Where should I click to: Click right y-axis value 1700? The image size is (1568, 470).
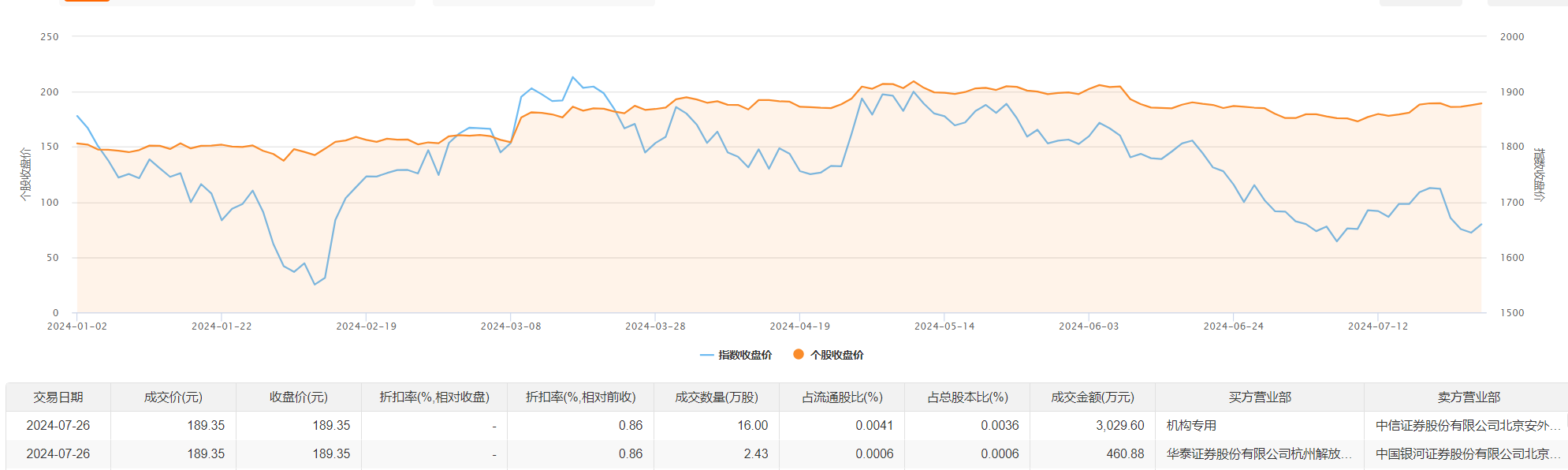click(x=1512, y=203)
